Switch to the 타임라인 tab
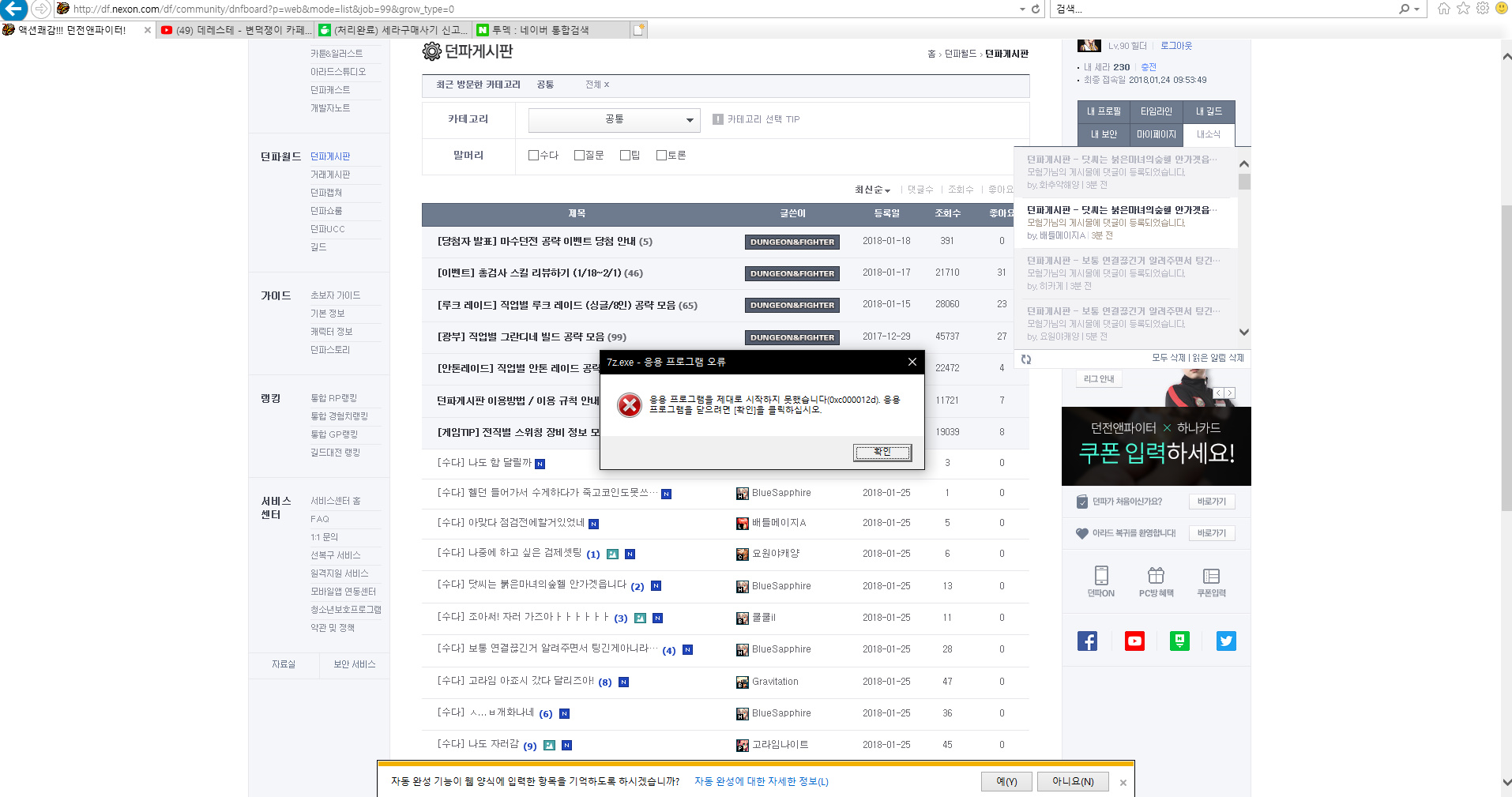1512x797 pixels. [x=1156, y=111]
